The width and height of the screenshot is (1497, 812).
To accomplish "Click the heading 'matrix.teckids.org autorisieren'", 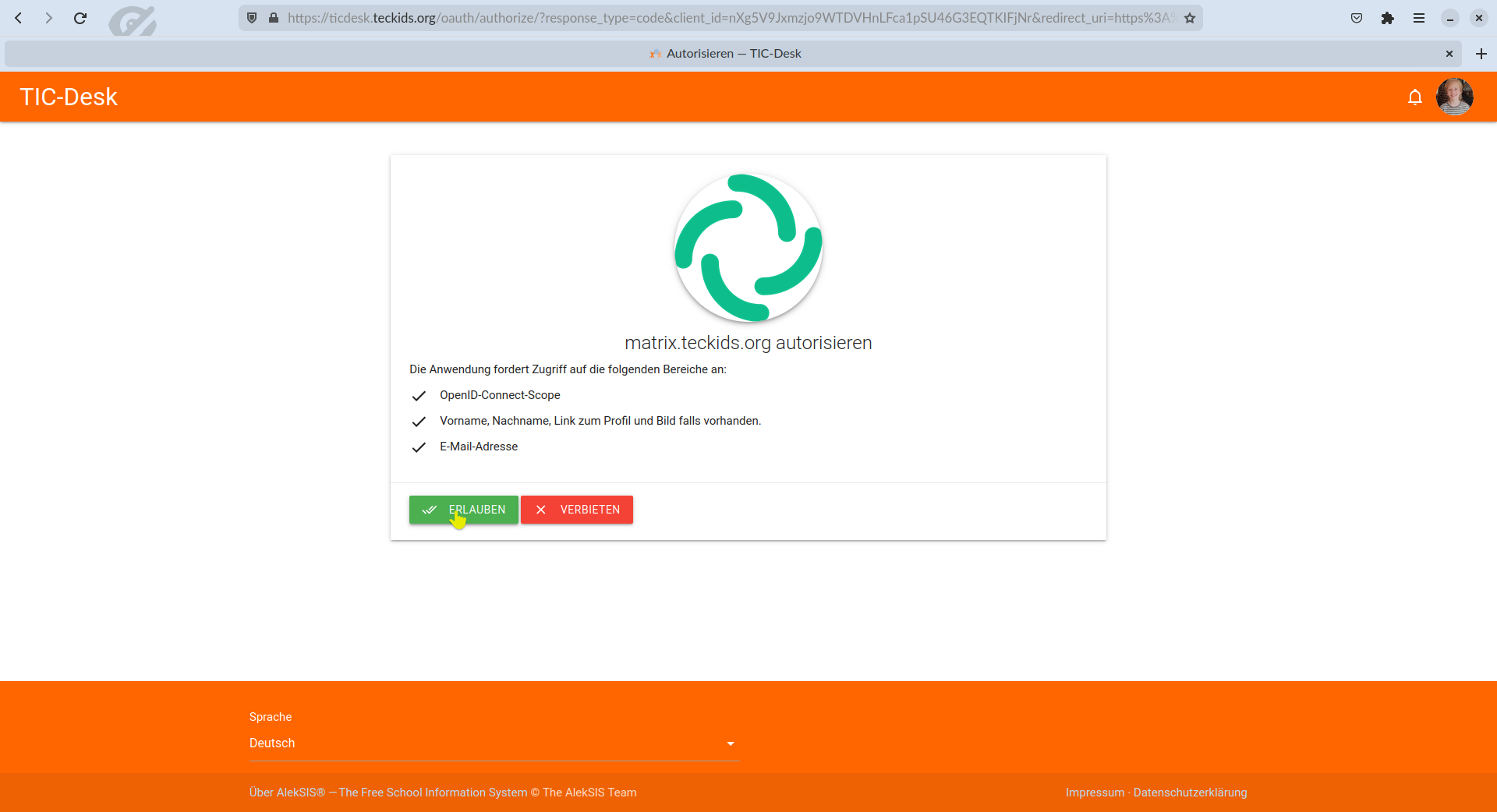I will 748,343.
